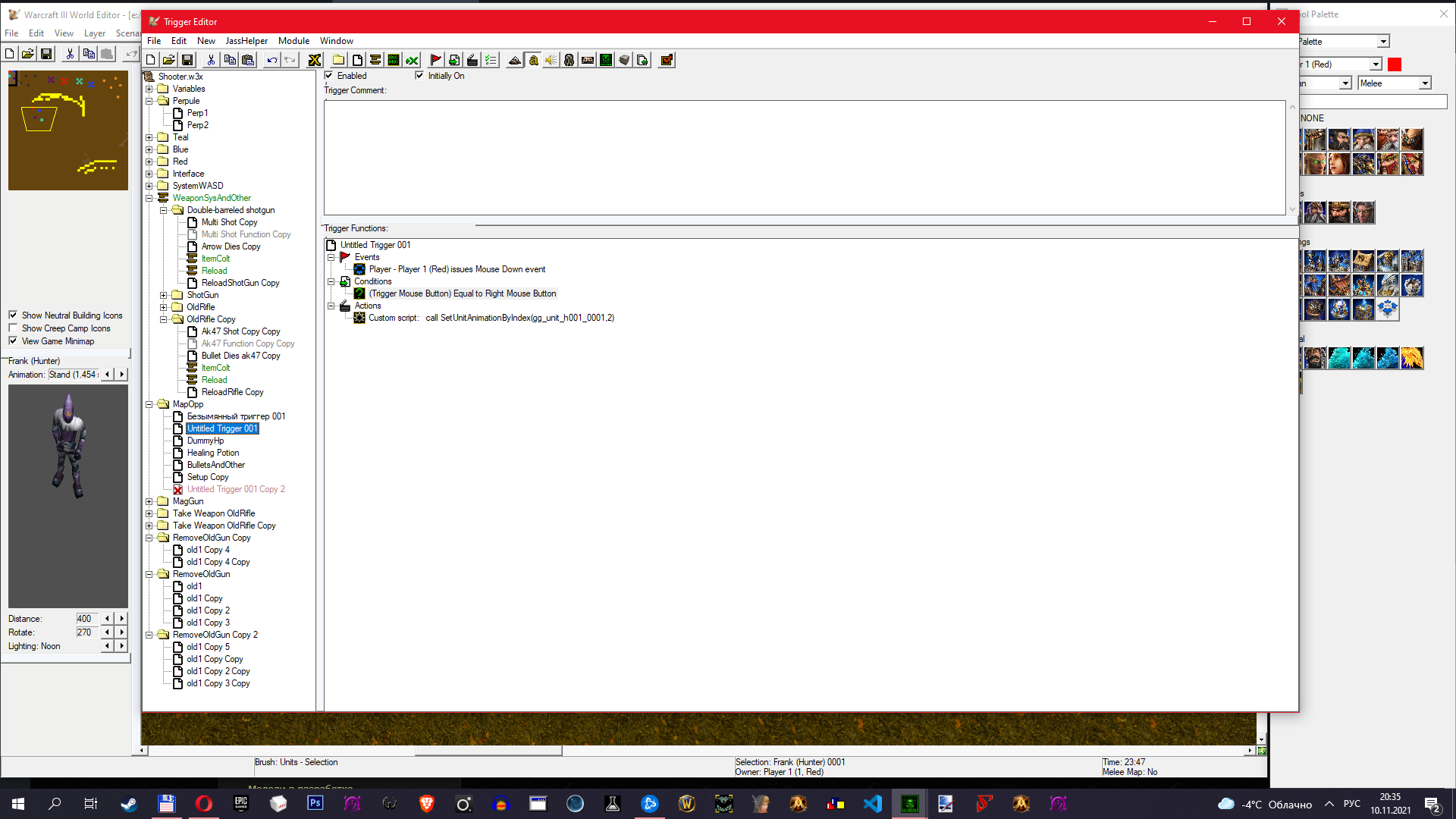
Task: Open the Sound Editor speaker icon
Action: coord(551,60)
